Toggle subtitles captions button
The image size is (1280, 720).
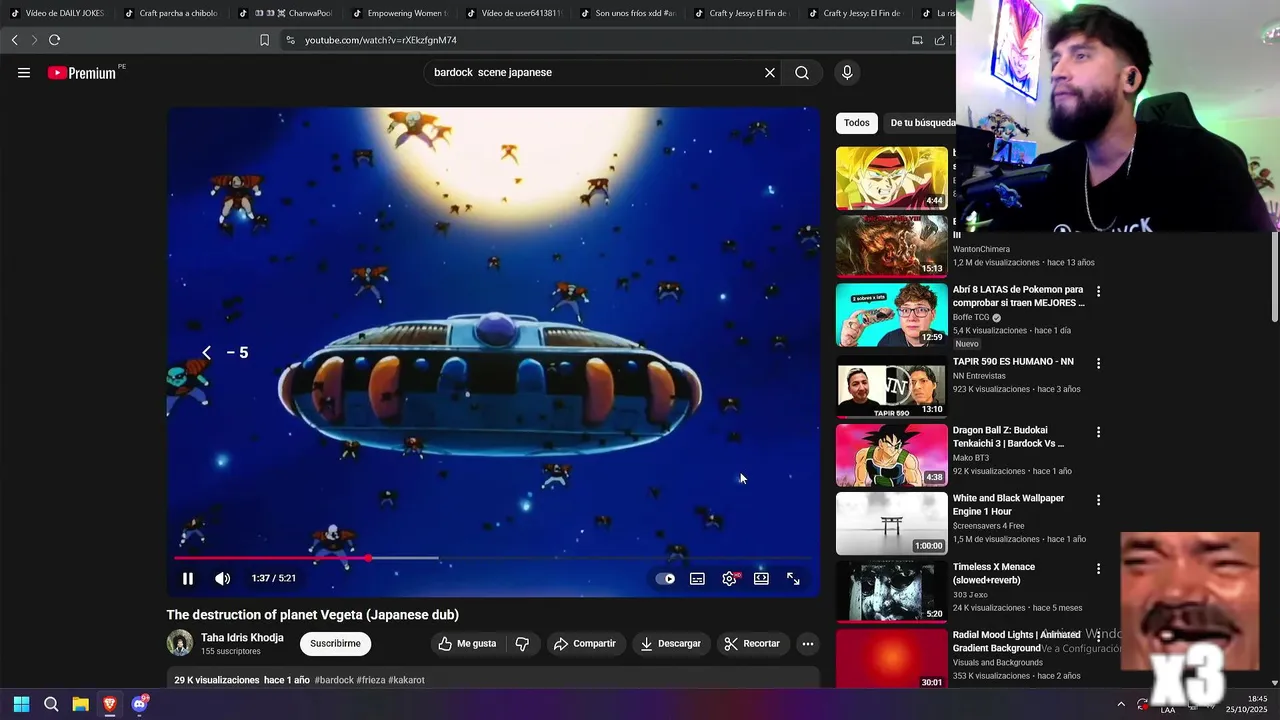[697, 579]
